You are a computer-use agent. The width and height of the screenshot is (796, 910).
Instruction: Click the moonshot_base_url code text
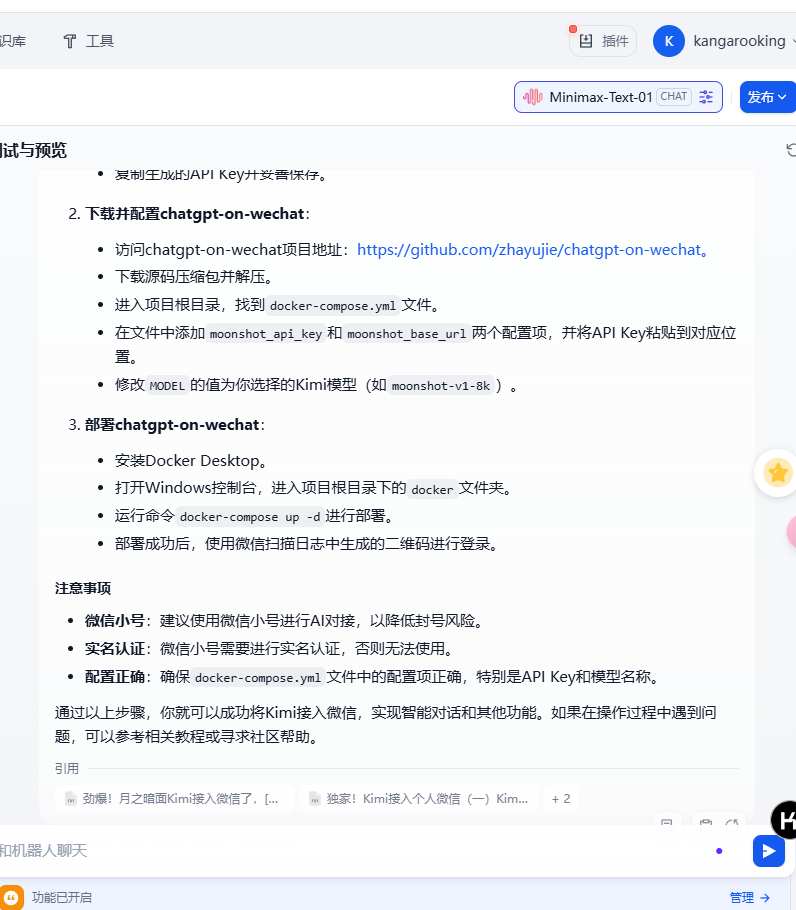coord(406,334)
